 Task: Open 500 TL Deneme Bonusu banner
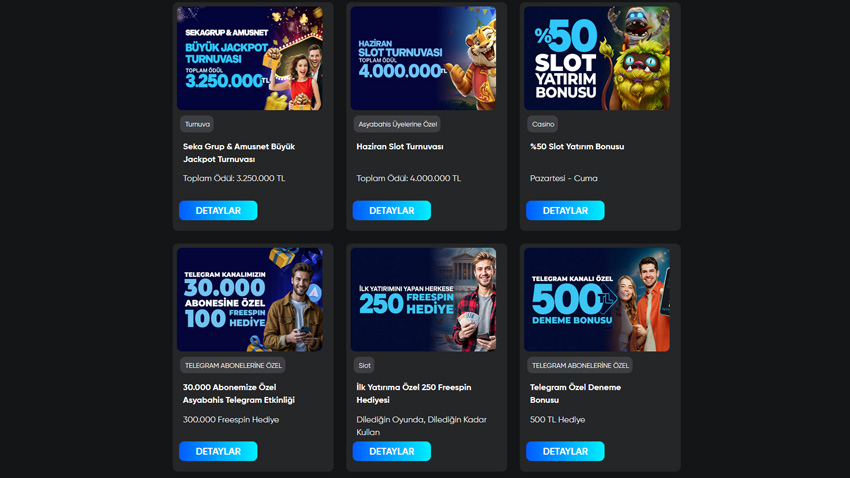597,300
